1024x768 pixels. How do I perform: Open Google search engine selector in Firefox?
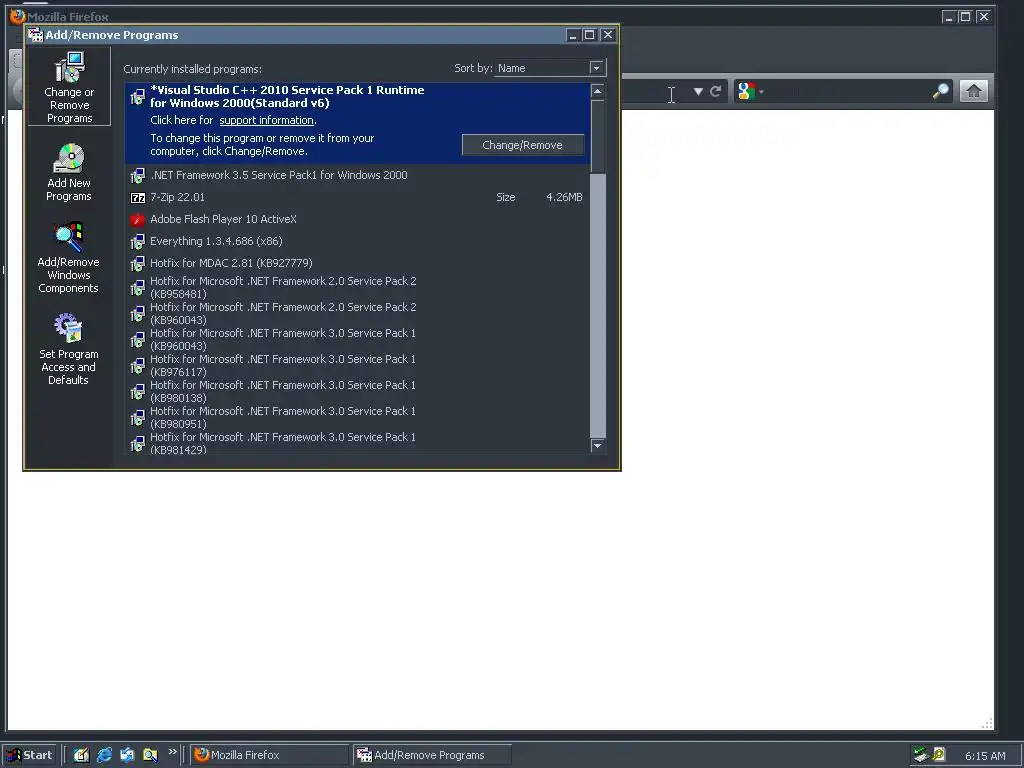[x=750, y=91]
